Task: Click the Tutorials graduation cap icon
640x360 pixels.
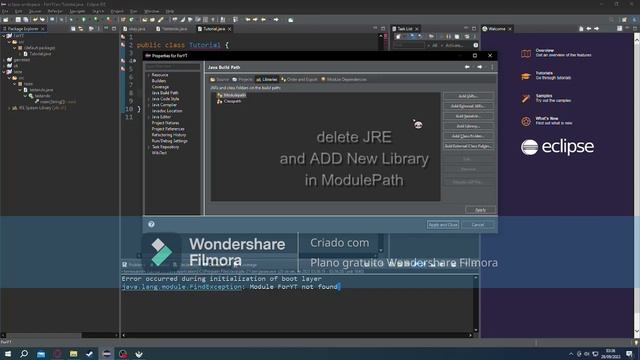Action: point(526,76)
